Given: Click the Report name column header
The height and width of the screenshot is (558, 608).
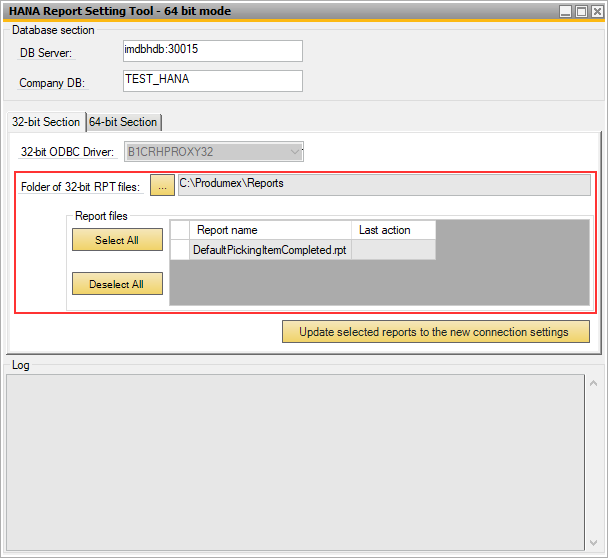Looking at the screenshot, I should point(269,230).
